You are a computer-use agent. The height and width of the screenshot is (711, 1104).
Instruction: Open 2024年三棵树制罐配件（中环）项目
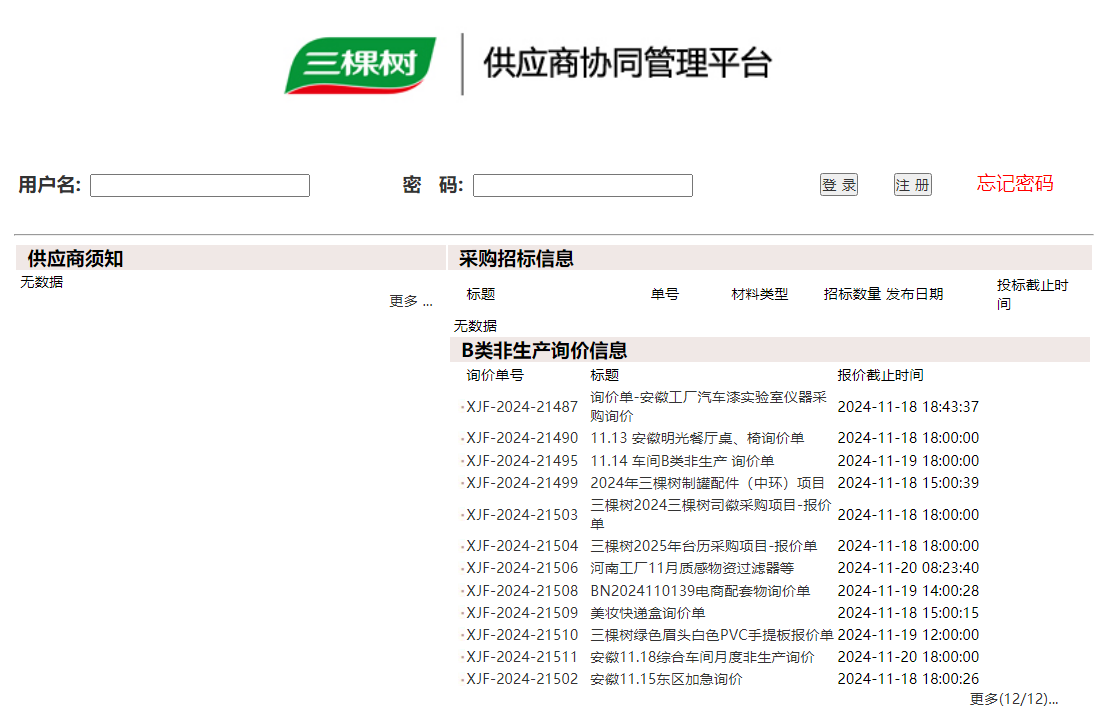point(707,483)
